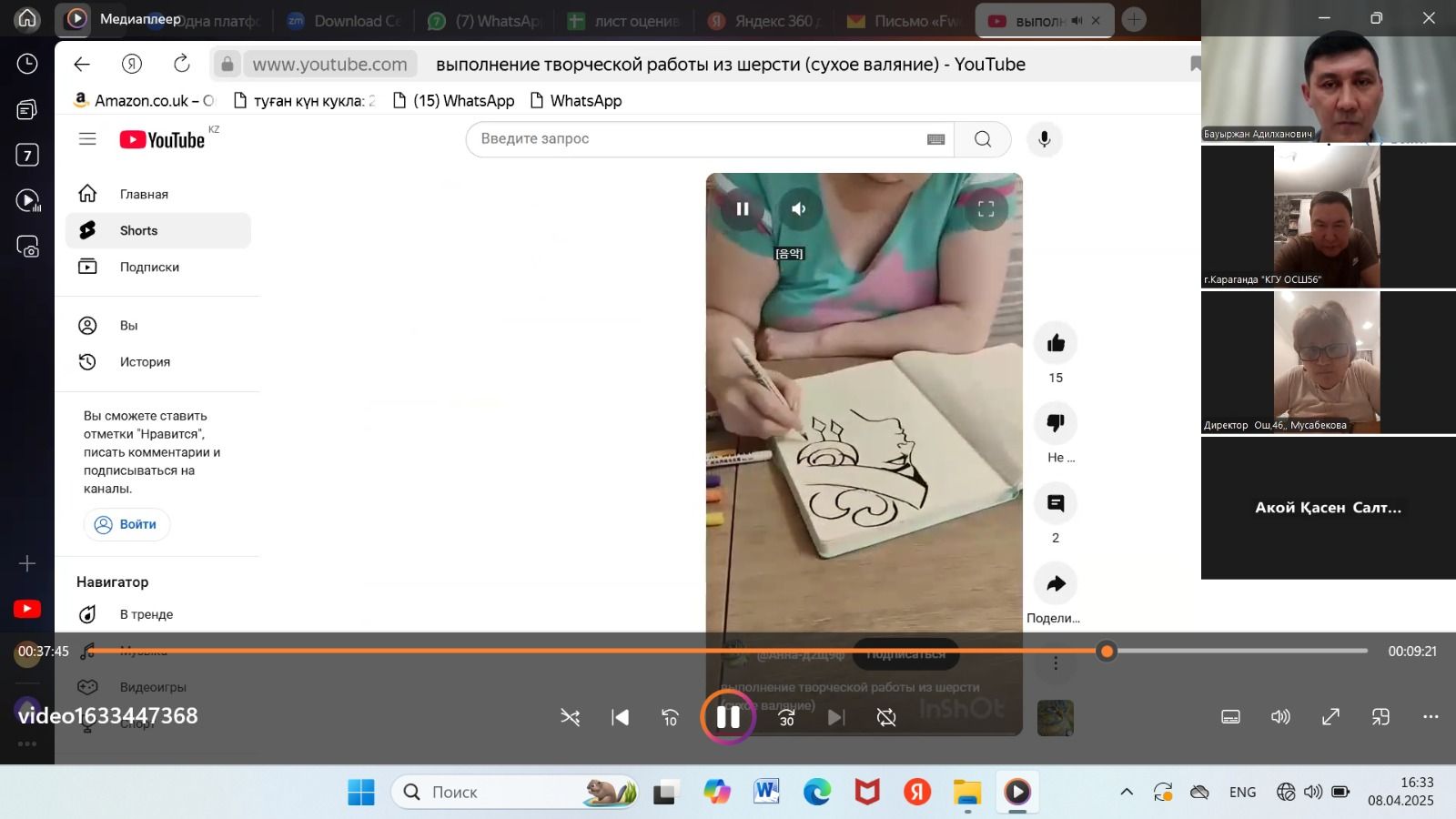Toggle shuffle in media player
The image size is (1456, 819).
pyautogui.click(x=571, y=717)
